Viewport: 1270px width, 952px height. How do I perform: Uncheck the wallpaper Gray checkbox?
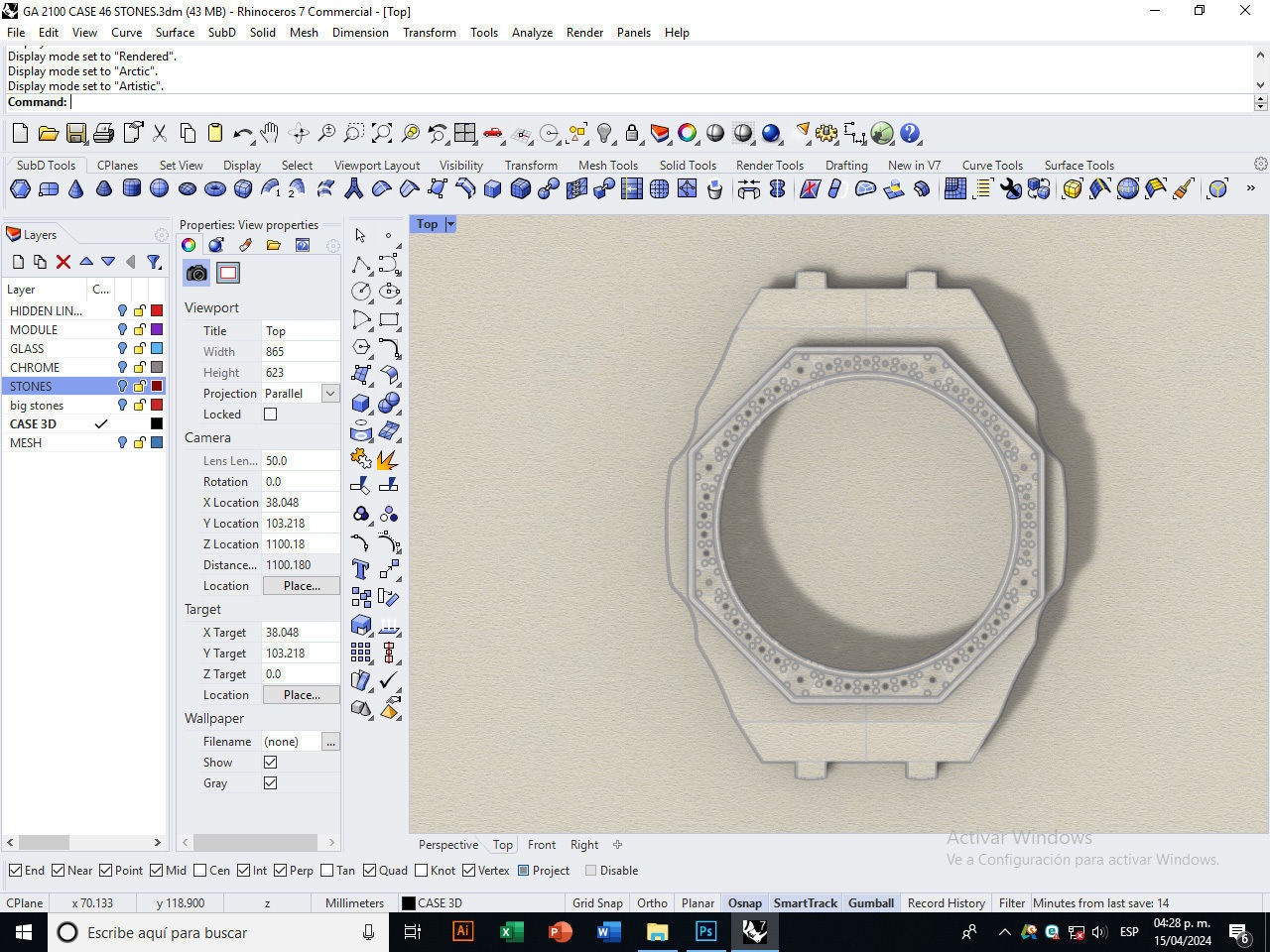click(x=270, y=783)
